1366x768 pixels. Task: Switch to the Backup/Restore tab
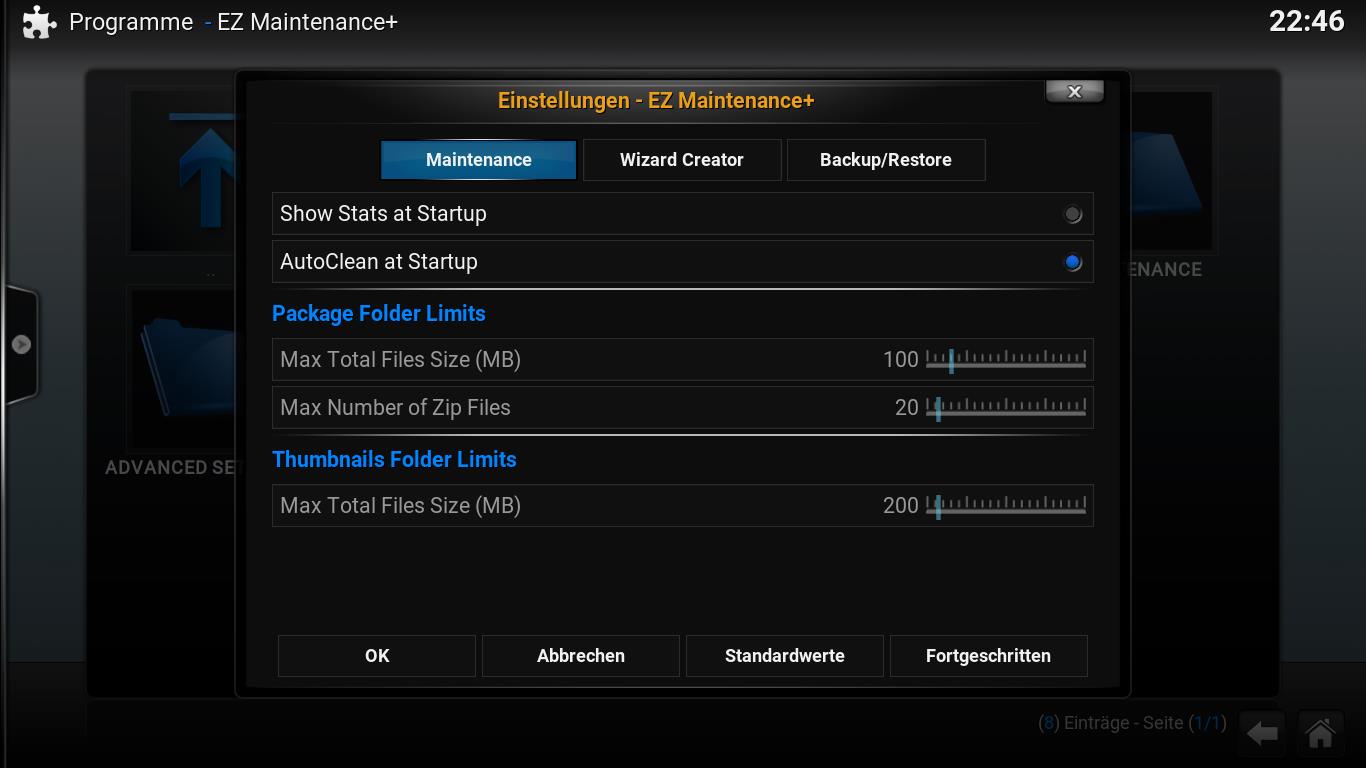pos(886,160)
